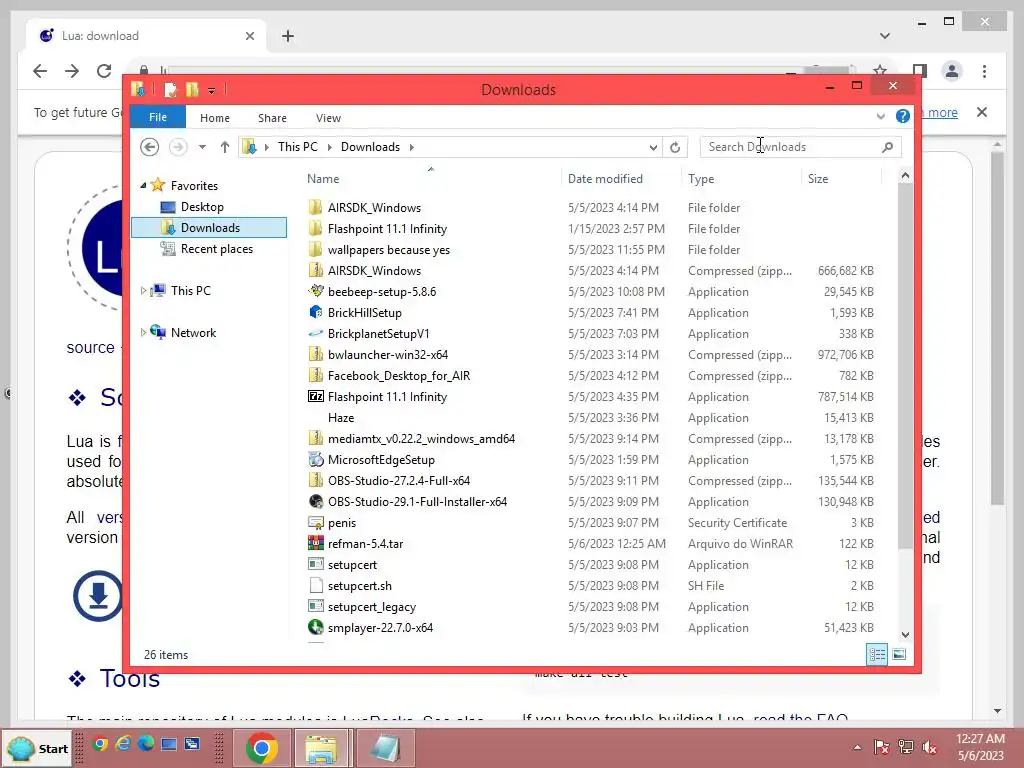Click the file list scrollbar down arrow
The image size is (1024, 768).
pos(905,634)
